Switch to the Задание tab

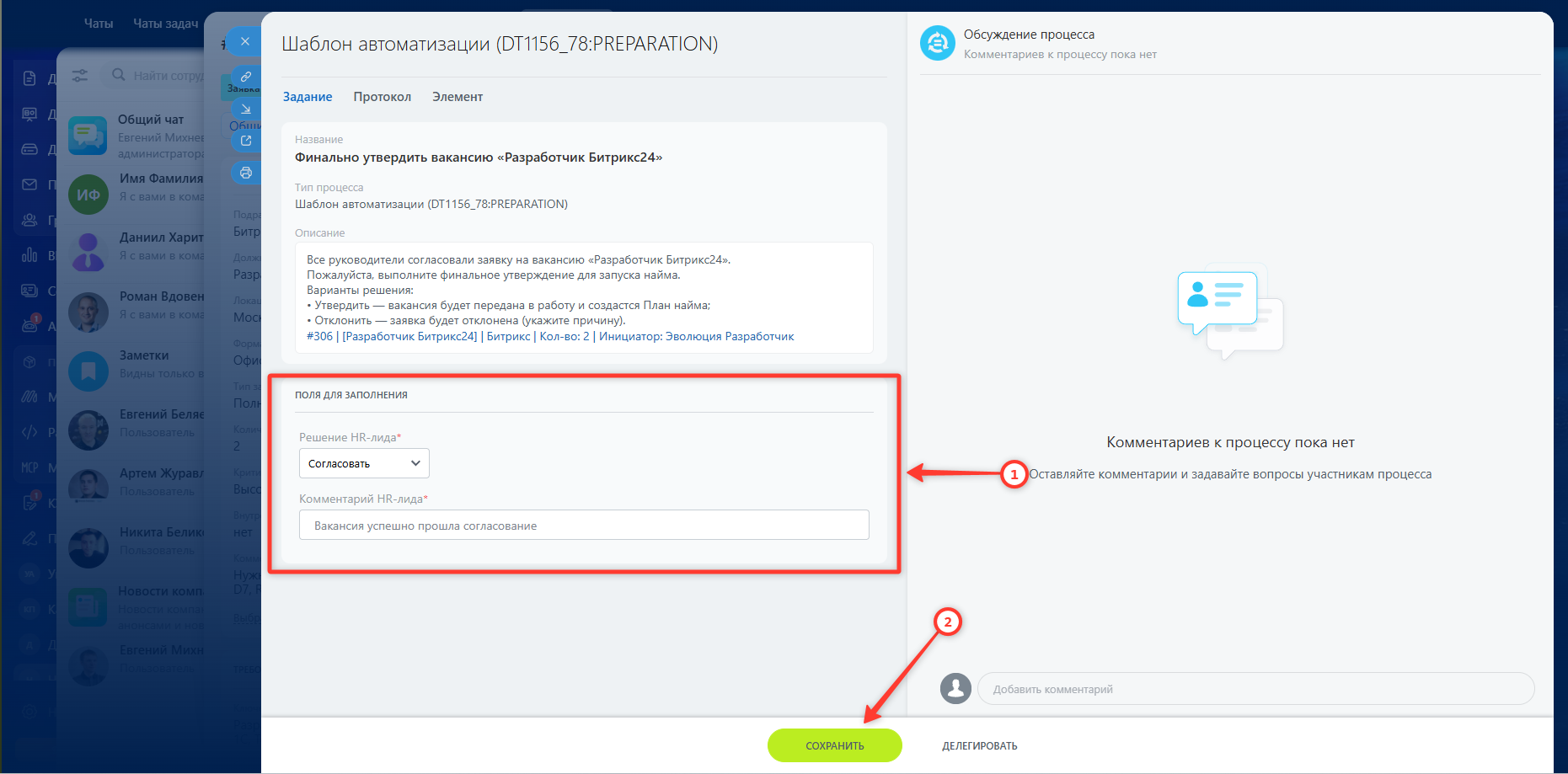click(x=308, y=97)
